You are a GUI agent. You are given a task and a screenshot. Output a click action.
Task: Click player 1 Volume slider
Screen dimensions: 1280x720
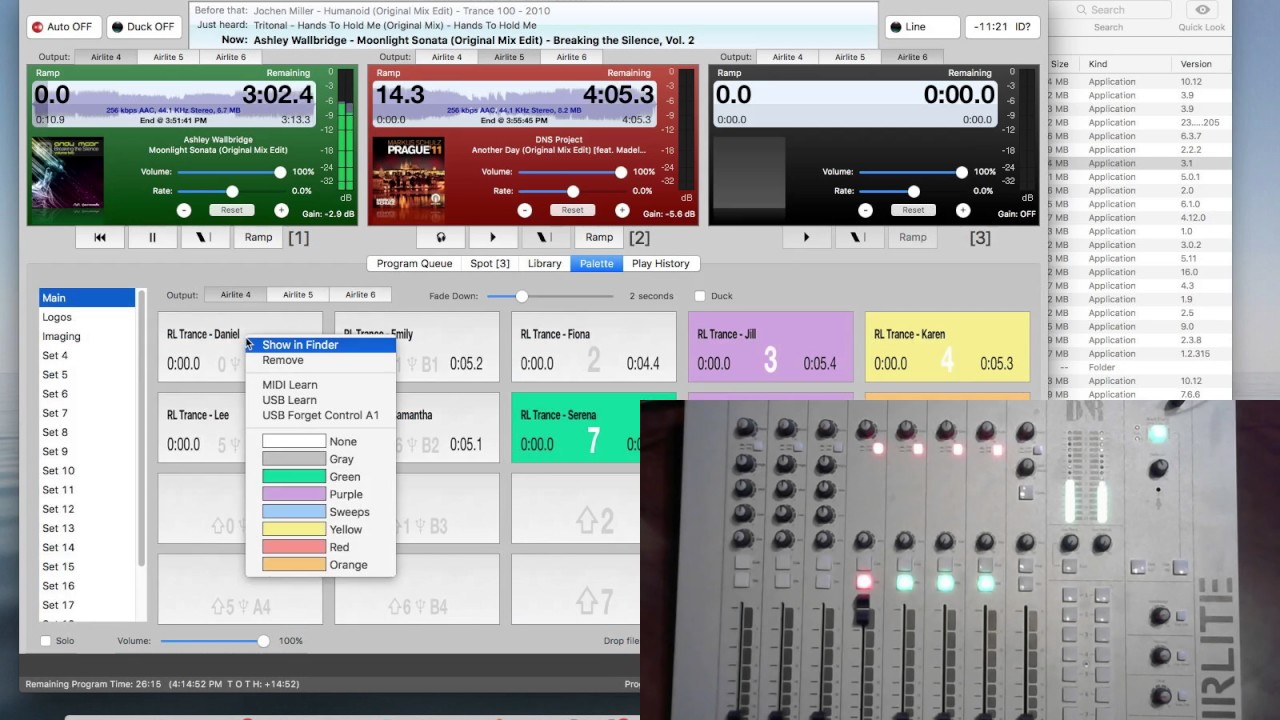point(231,172)
